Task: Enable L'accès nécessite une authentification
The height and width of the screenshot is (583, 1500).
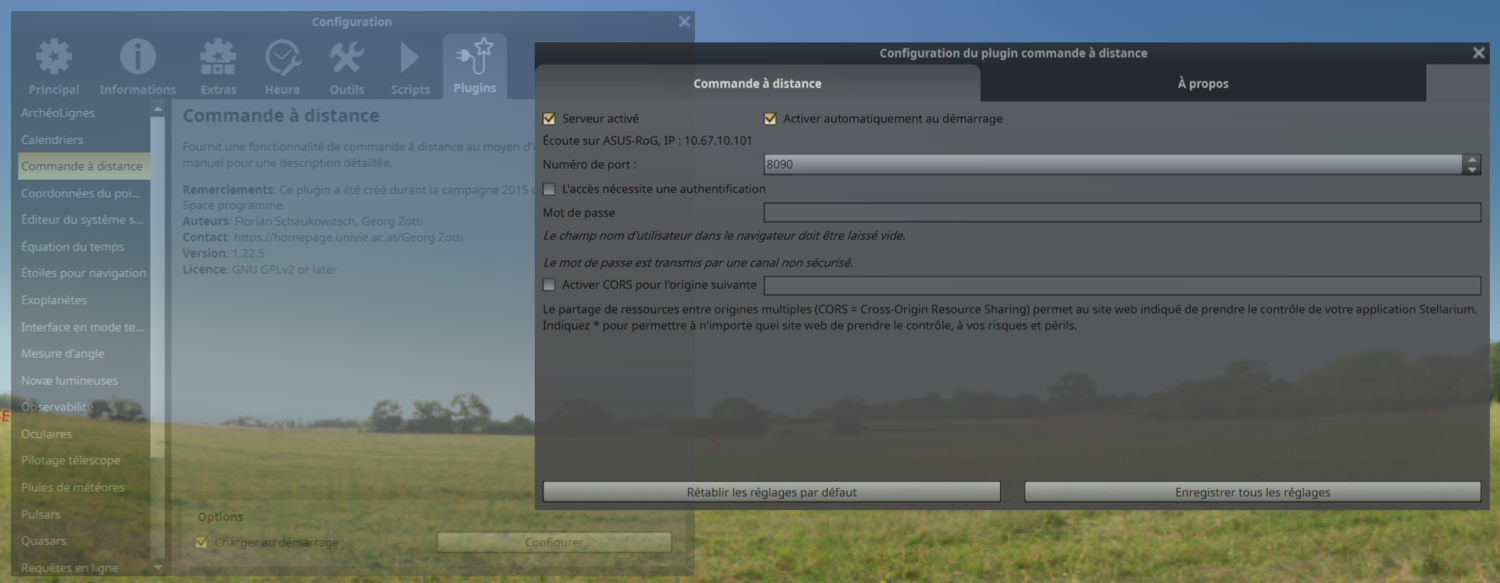Action: coord(549,188)
